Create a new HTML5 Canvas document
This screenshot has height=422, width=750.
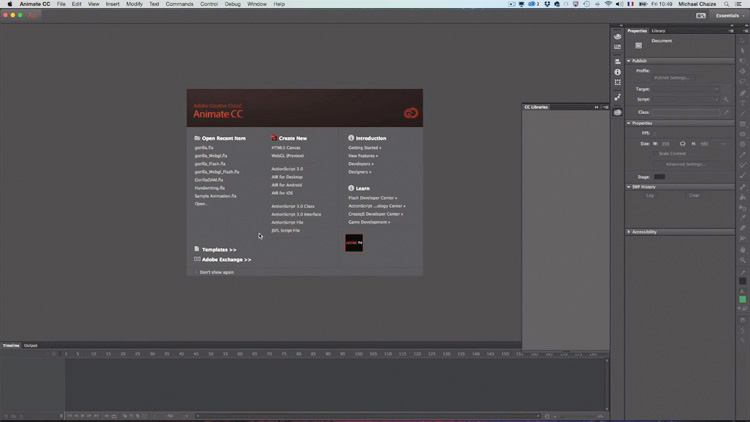pos(286,148)
